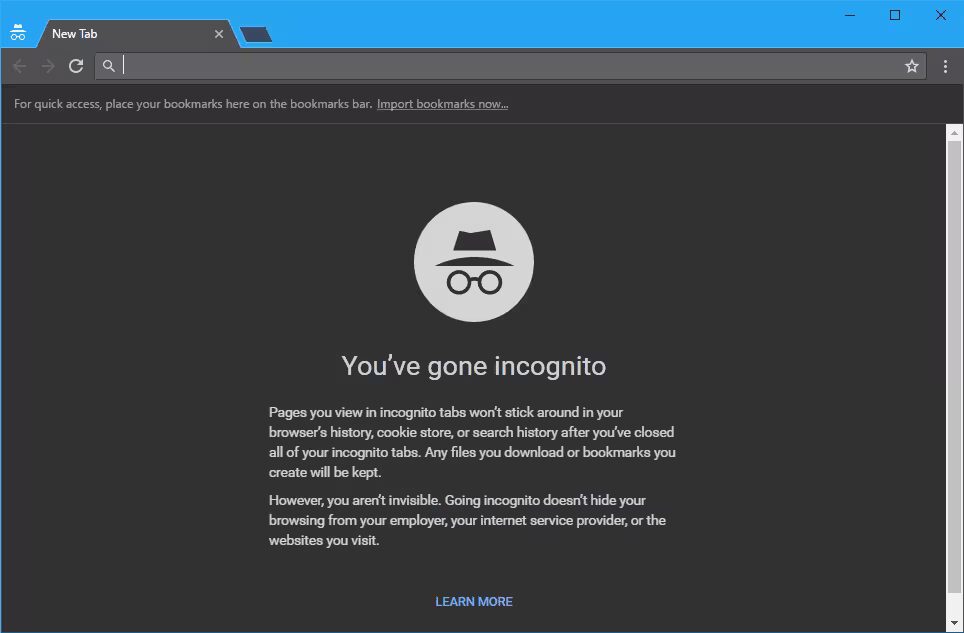Open the Chrome three-dot menu
The image size is (964, 633).
point(946,65)
